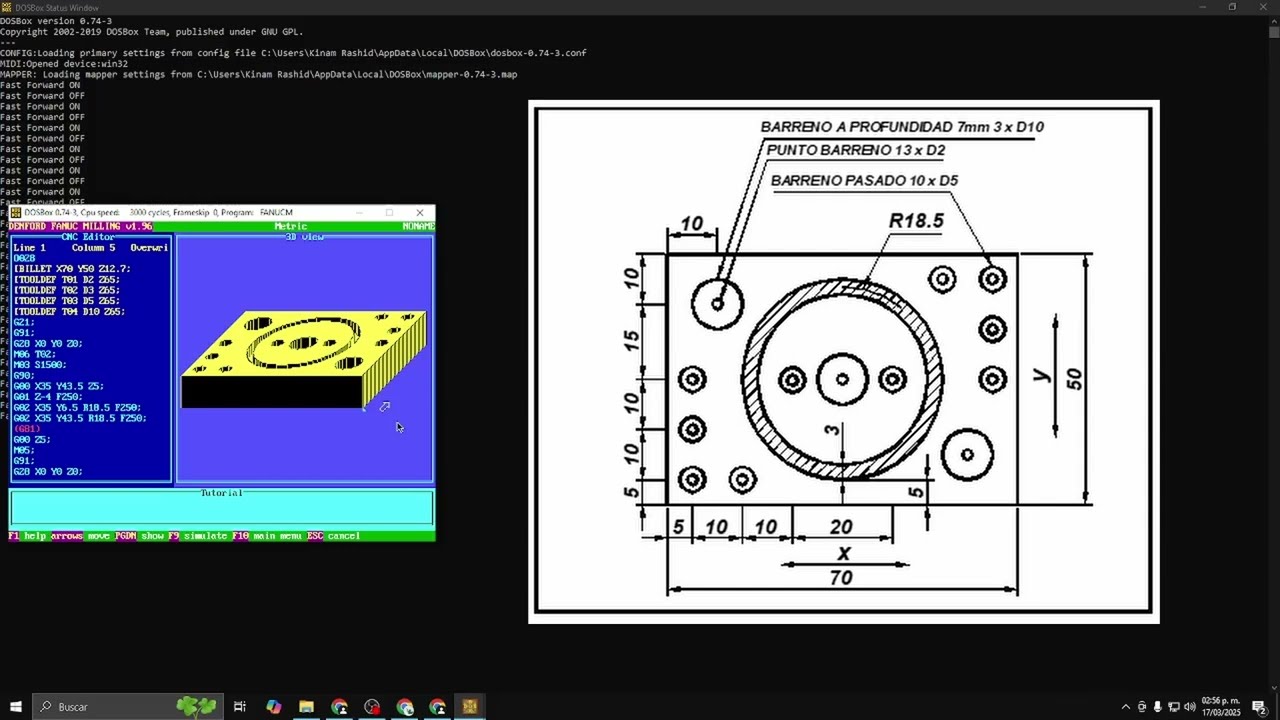This screenshot has width=1280, height=720.
Task: Activate the DOSBox taskbar icon
Action: coord(470,707)
